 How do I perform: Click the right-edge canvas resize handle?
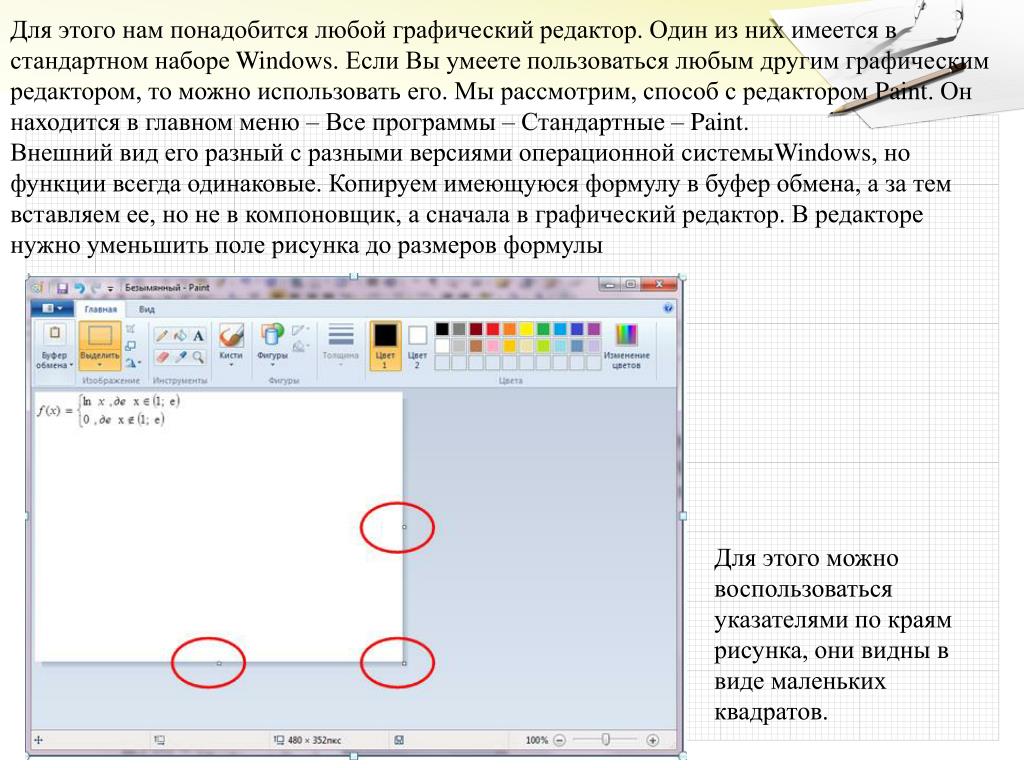coord(404,527)
